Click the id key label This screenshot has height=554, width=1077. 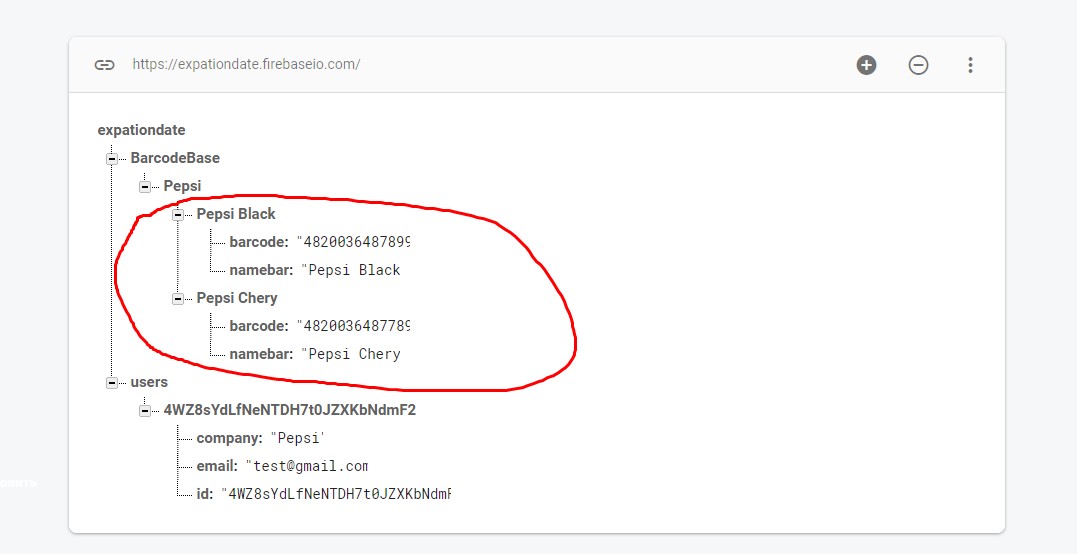(205, 494)
